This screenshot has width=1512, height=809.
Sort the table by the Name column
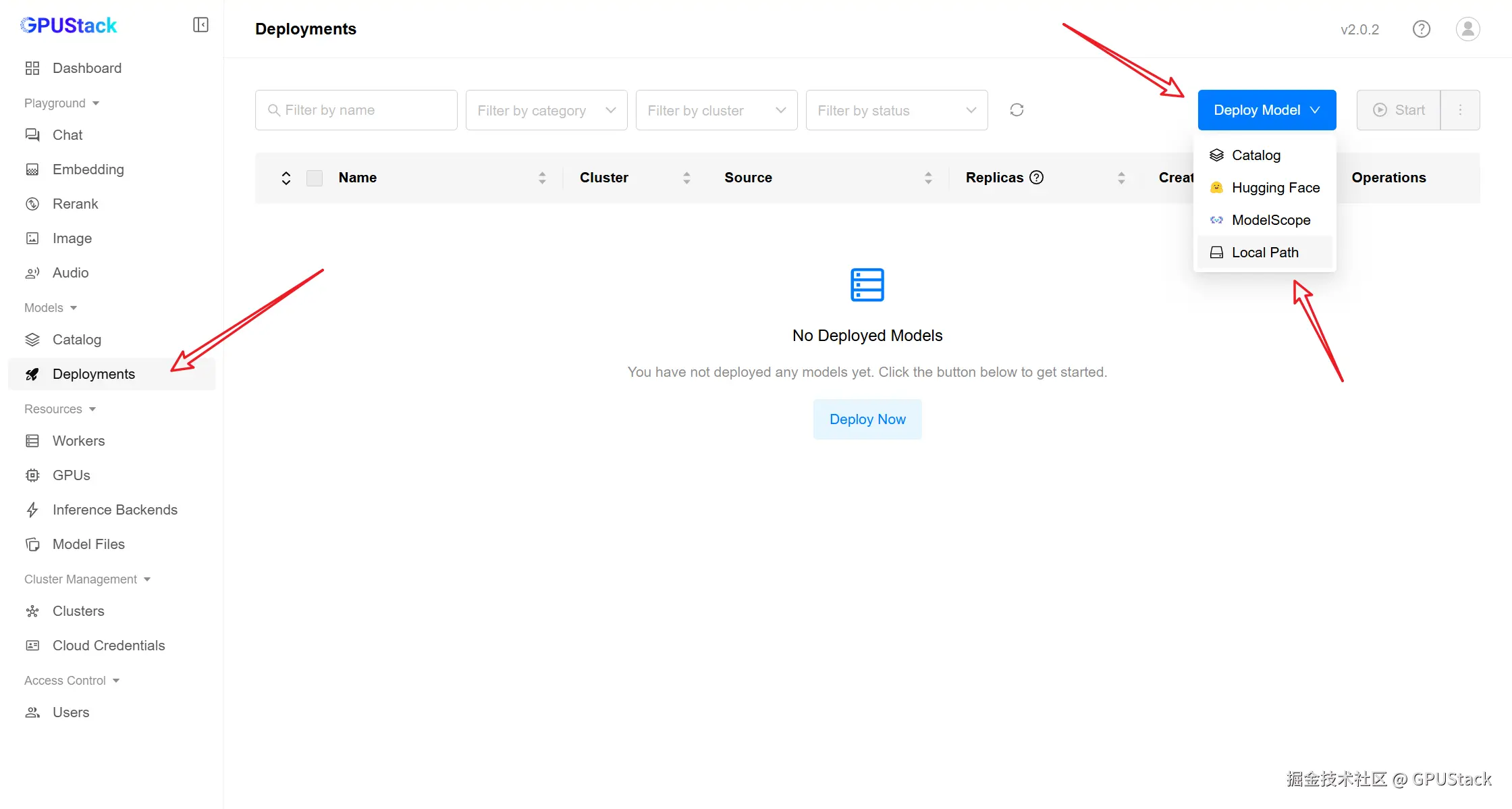pyautogui.click(x=542, y=178)
